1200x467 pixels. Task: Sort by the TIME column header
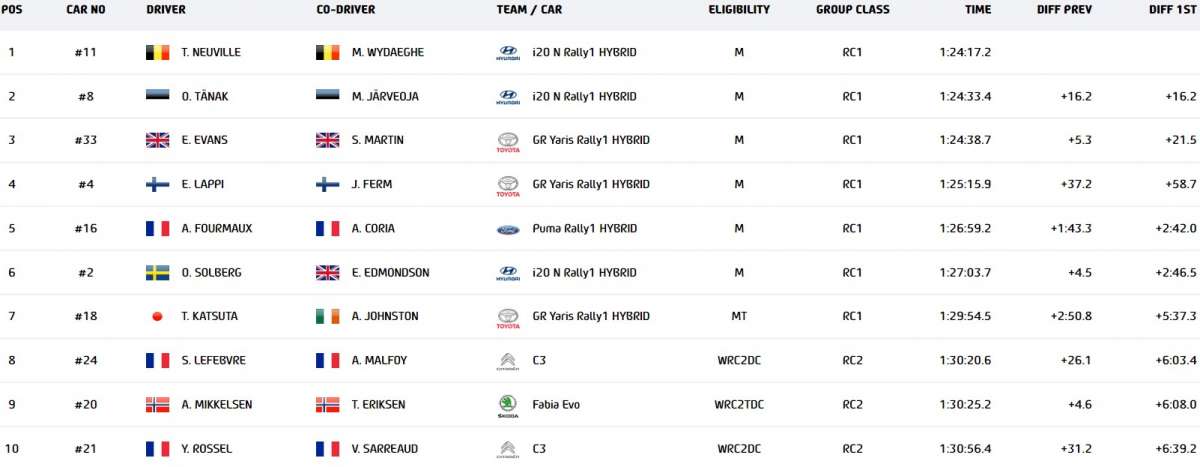978,10
